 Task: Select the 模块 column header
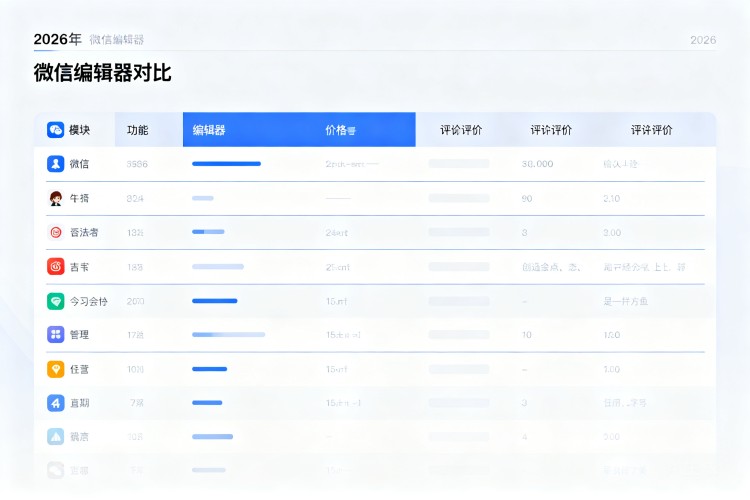(x=79, y=130)
